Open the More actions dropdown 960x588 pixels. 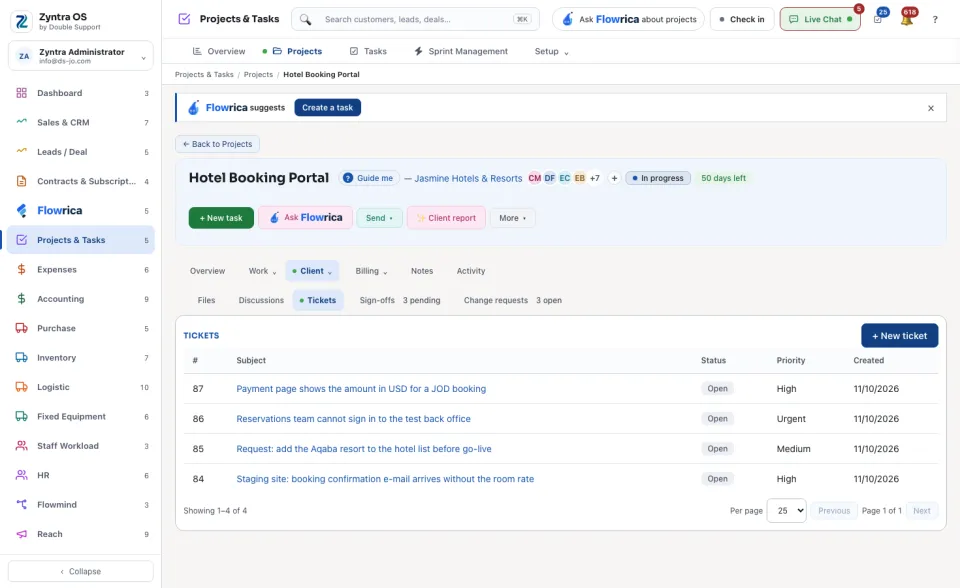tap(512, 218)
